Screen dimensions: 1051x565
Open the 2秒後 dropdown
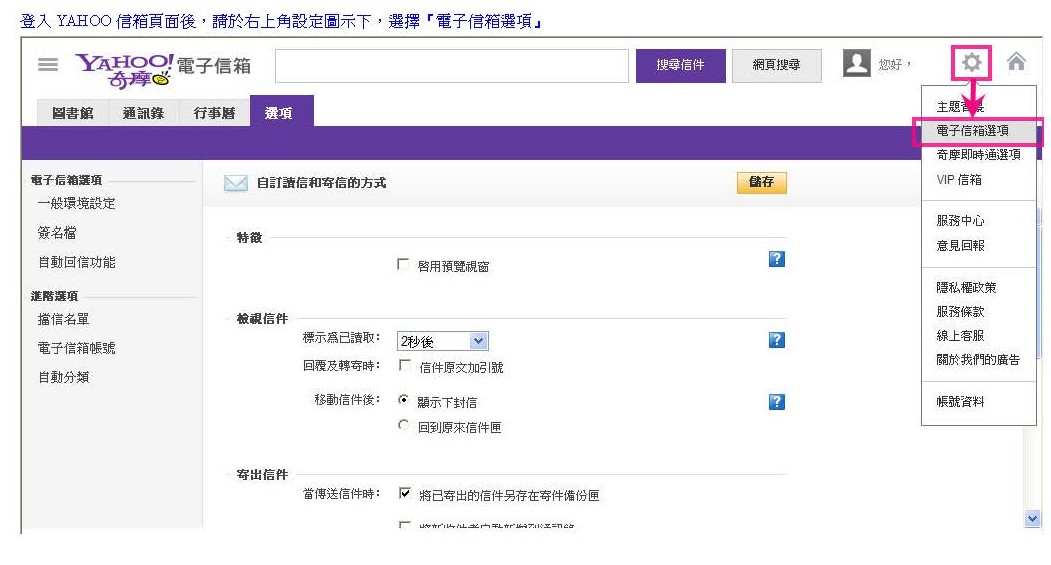pos(442,341)
